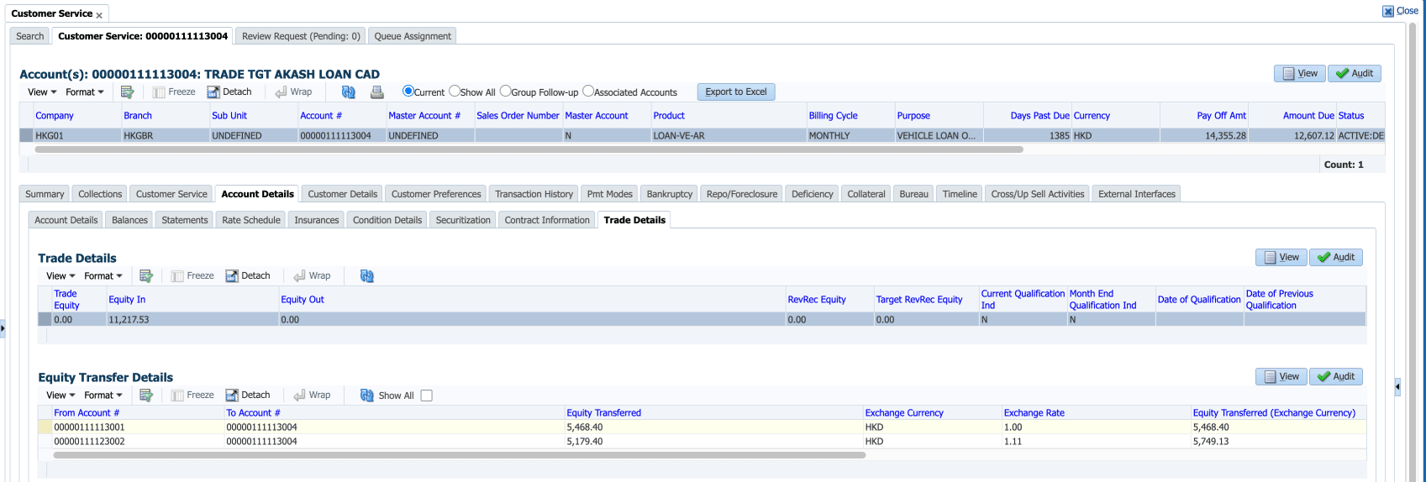Click Audit button in Trade Details section
The height and width of the screenshot is (482, 1426).
coord(1336,257)
